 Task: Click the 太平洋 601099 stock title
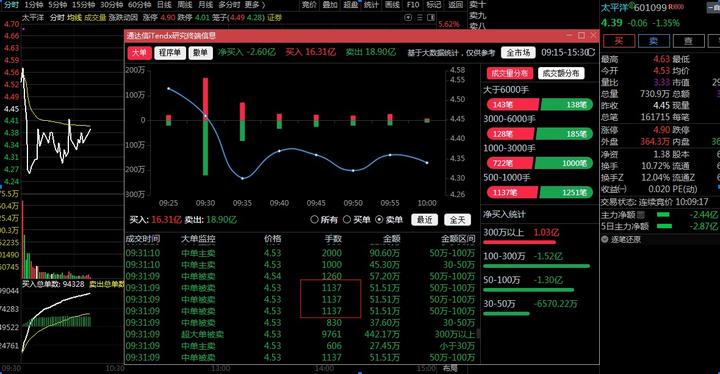coord(634,7)
